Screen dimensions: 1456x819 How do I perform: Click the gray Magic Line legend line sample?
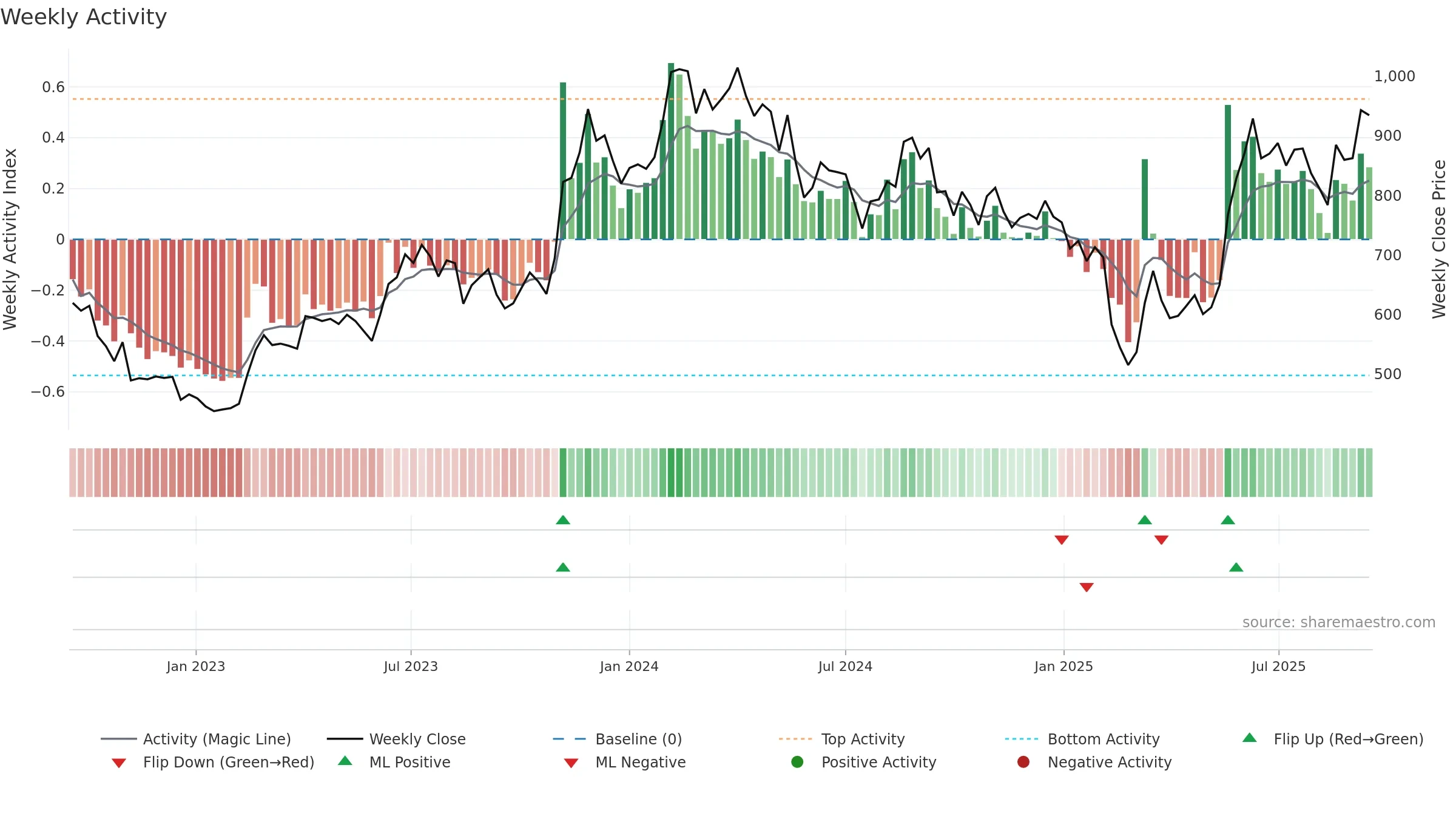click(x=118, y=739)
